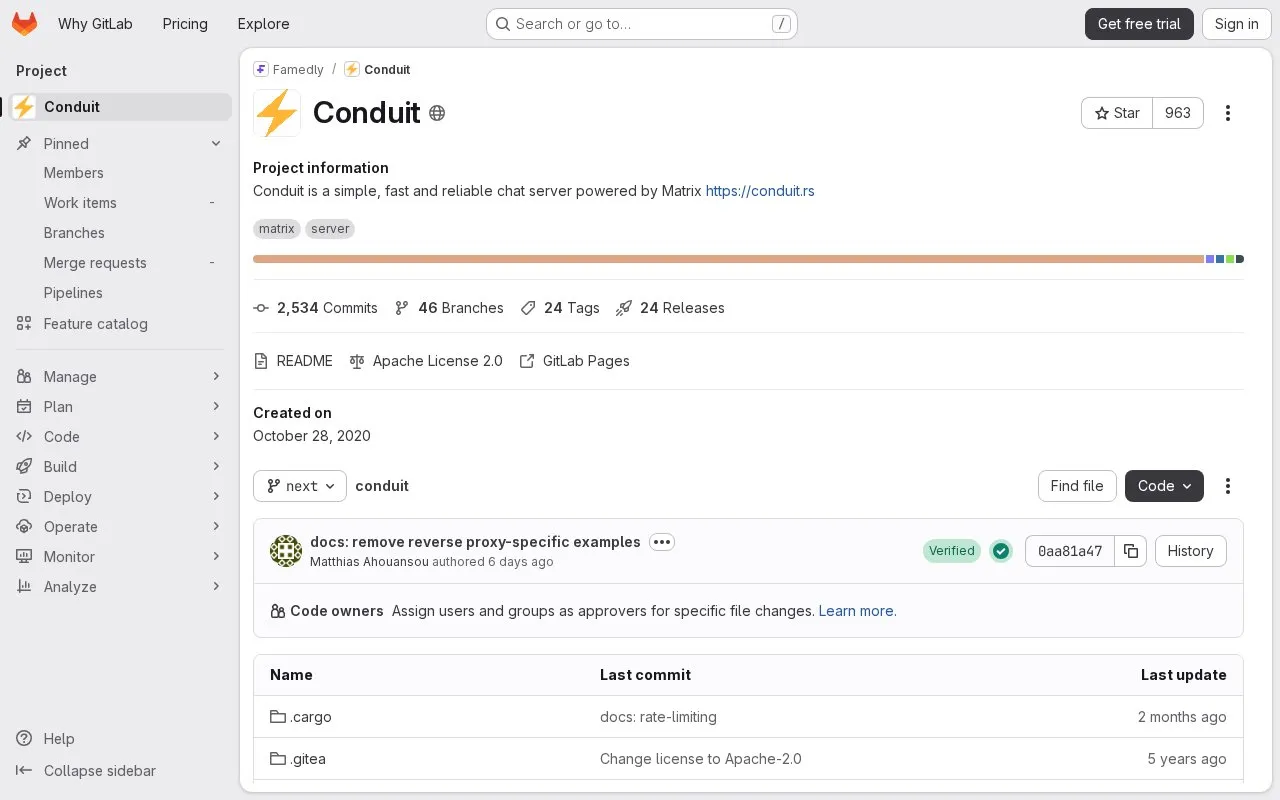Image resolution: width=1280 pixels, height=800 pixels.
Task: Open the https://conduit.rs link
Action: pos(760,191)
